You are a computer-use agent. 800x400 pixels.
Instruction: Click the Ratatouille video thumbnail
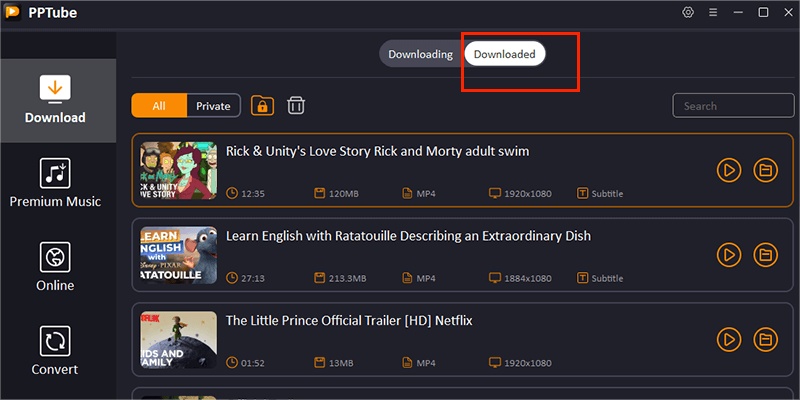point(179,254)
